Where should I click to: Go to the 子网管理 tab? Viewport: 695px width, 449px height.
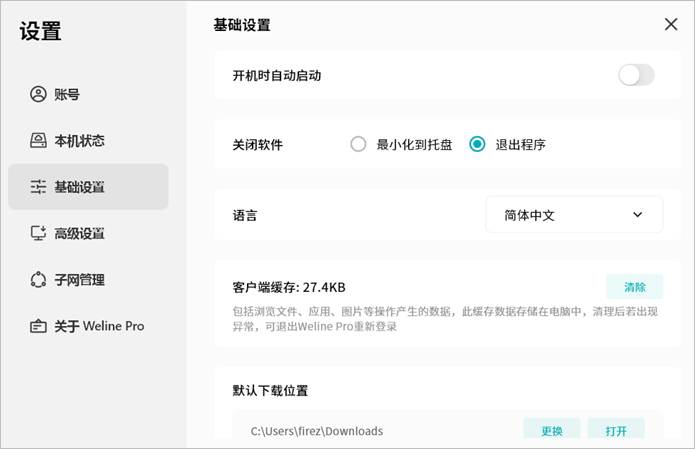pyautogui.click(x=80, y=280)
